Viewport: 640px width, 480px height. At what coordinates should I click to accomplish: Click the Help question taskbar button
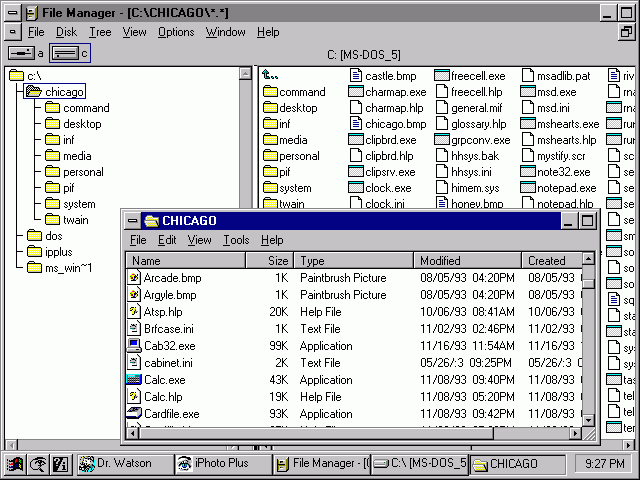(x=60, y=464)
